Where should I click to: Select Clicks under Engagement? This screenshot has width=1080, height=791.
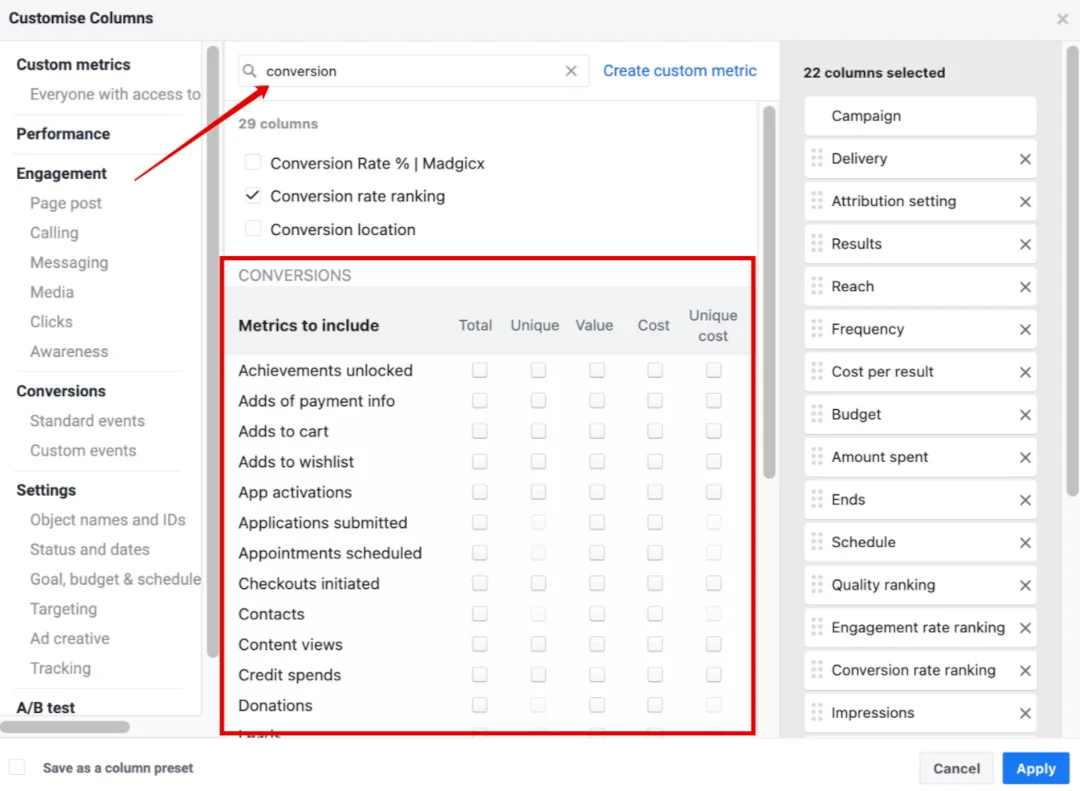[x=51, y=322]
